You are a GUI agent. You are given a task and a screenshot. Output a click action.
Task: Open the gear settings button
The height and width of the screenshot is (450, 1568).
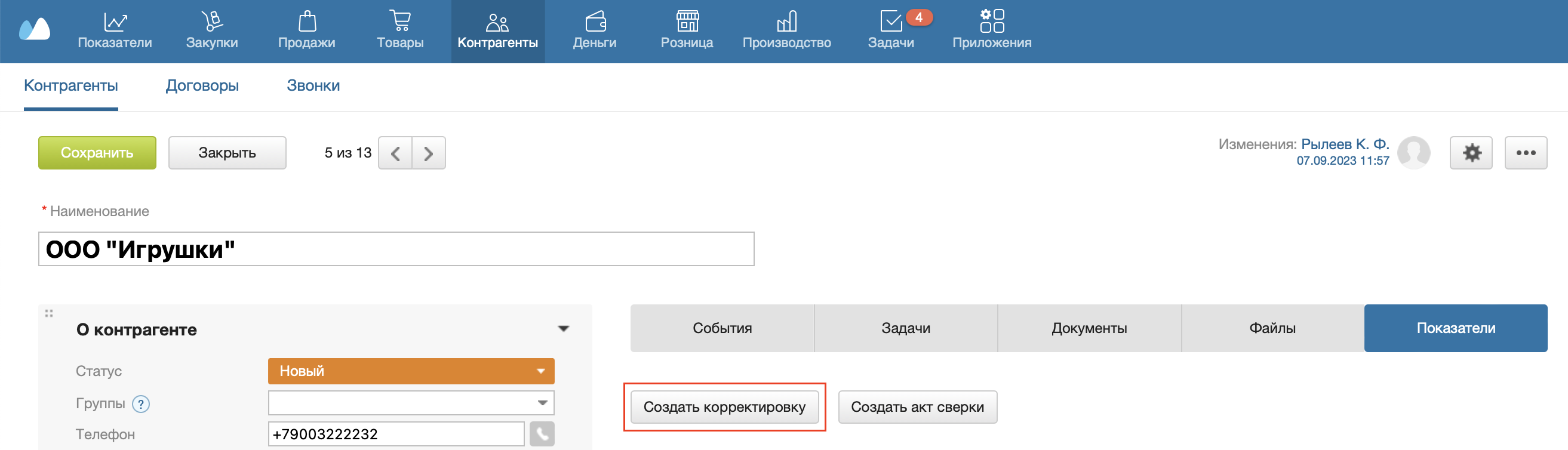pos(1471,153)
